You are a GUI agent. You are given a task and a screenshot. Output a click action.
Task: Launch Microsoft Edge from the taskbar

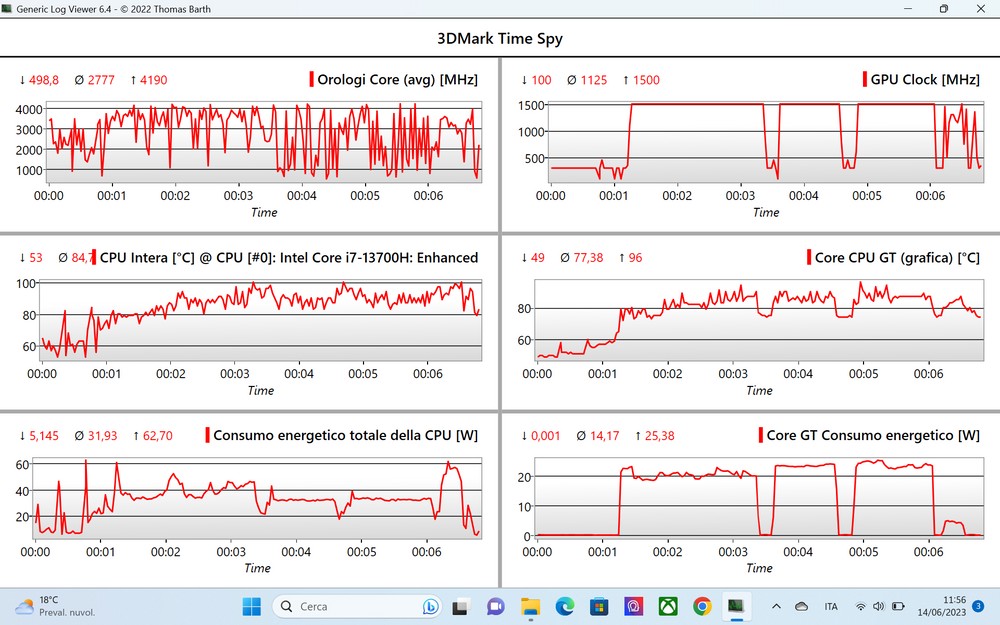564,606
